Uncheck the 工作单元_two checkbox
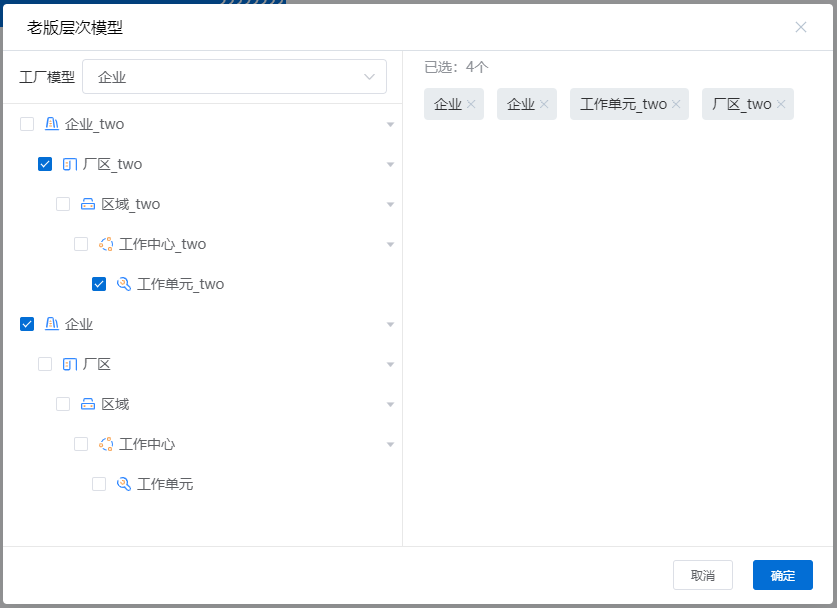Image resolution: width=837 pixels, height=608 pixels. (99, 284)
